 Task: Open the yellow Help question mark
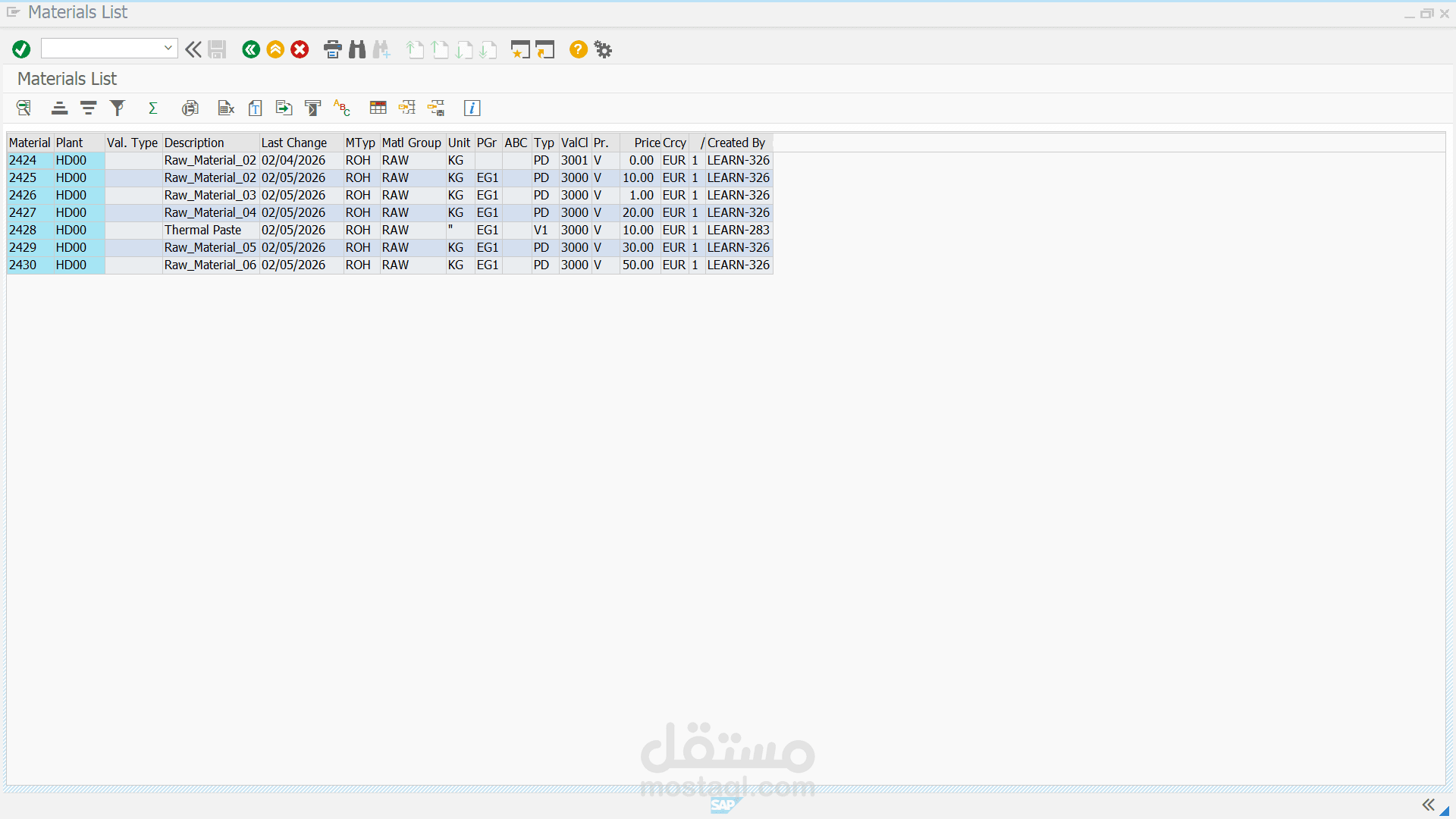578,49
